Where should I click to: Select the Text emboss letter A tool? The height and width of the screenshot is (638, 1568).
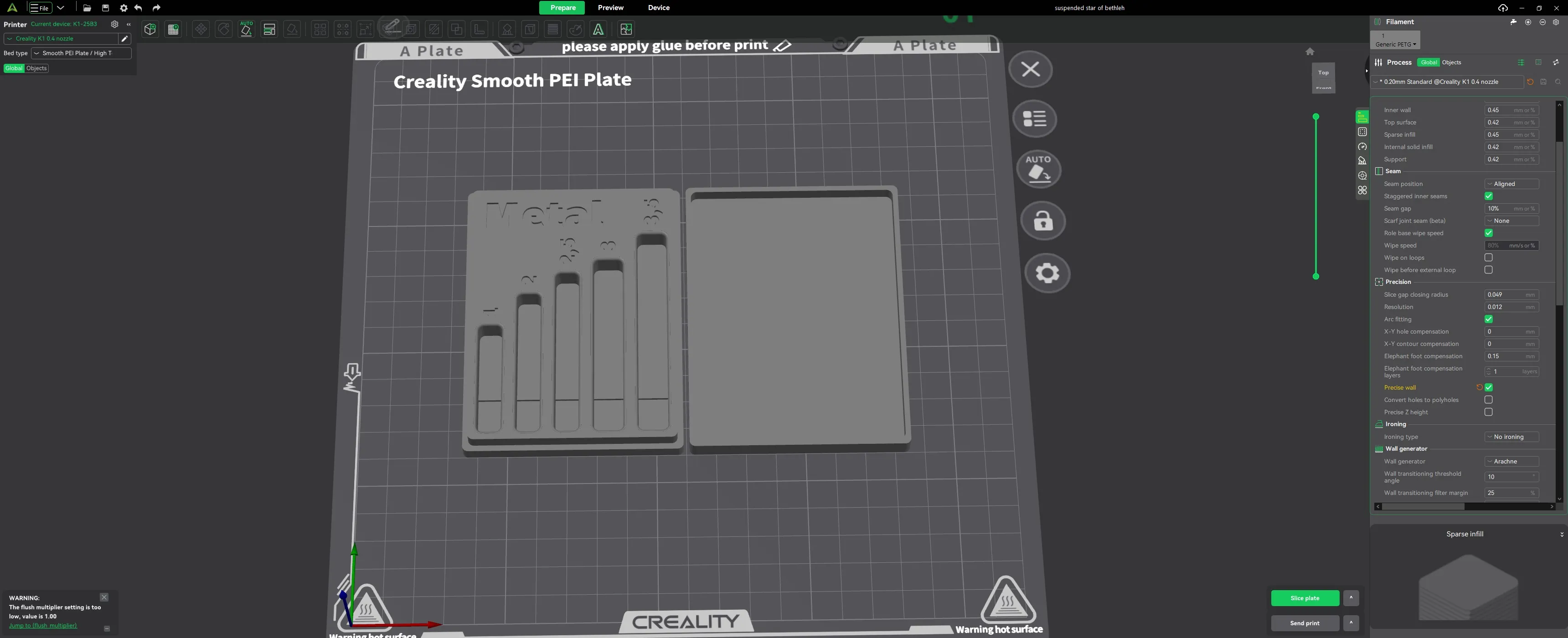[598, 29]
